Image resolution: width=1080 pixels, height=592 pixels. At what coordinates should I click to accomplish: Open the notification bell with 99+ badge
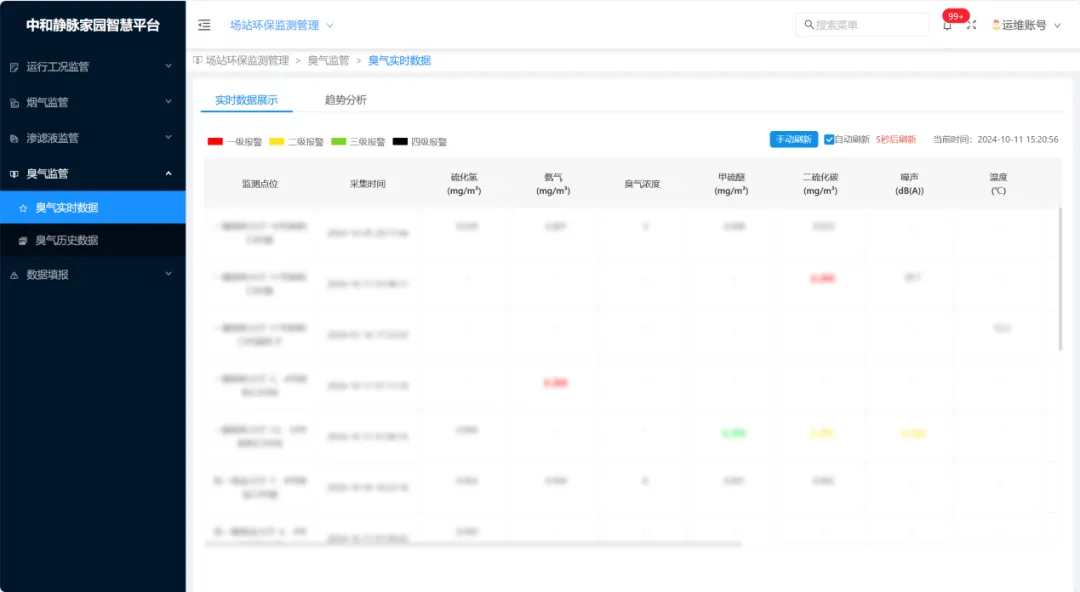[947, 25]
